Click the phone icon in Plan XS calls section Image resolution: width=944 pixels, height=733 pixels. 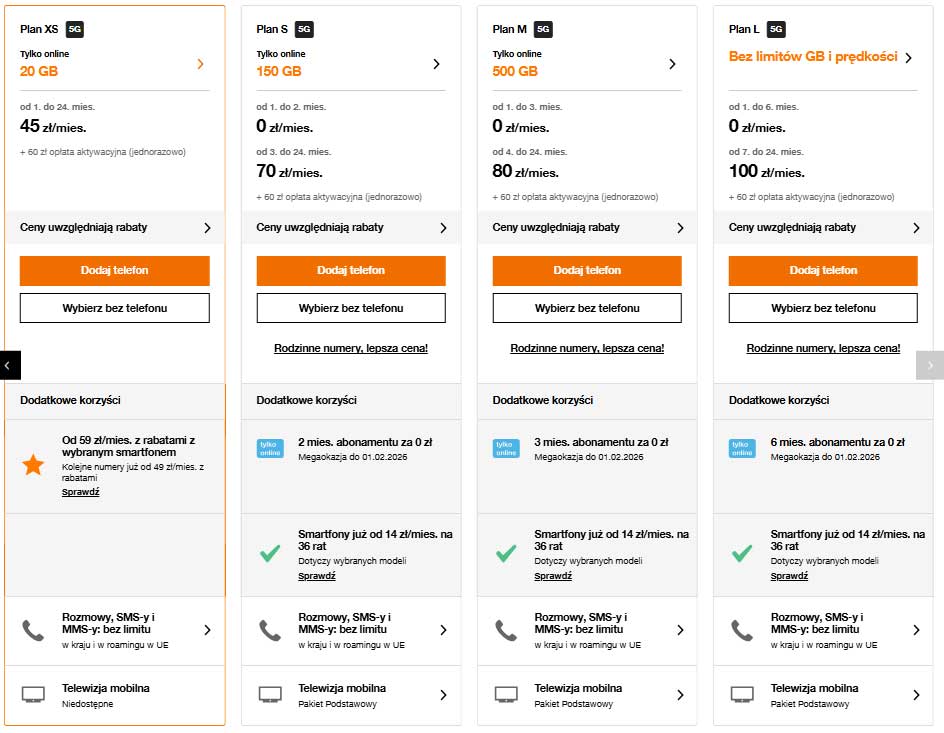[33, 630]
